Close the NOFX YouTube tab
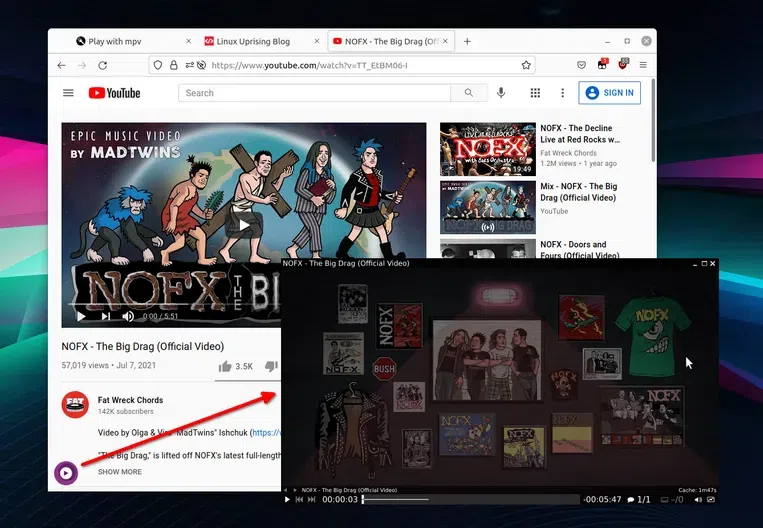The width and height of the screenshot is (763, 528). [445, 41]
